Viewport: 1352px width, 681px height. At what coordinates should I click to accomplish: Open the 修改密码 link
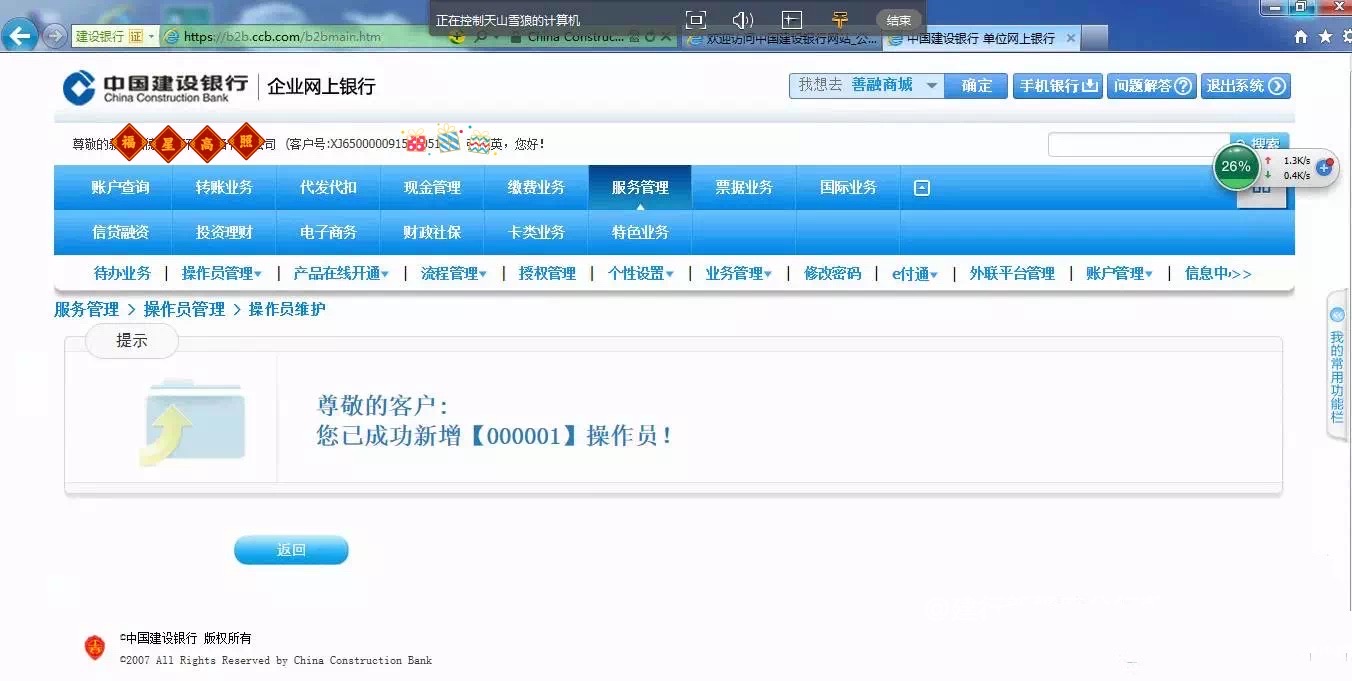click(x=832, y=273)
